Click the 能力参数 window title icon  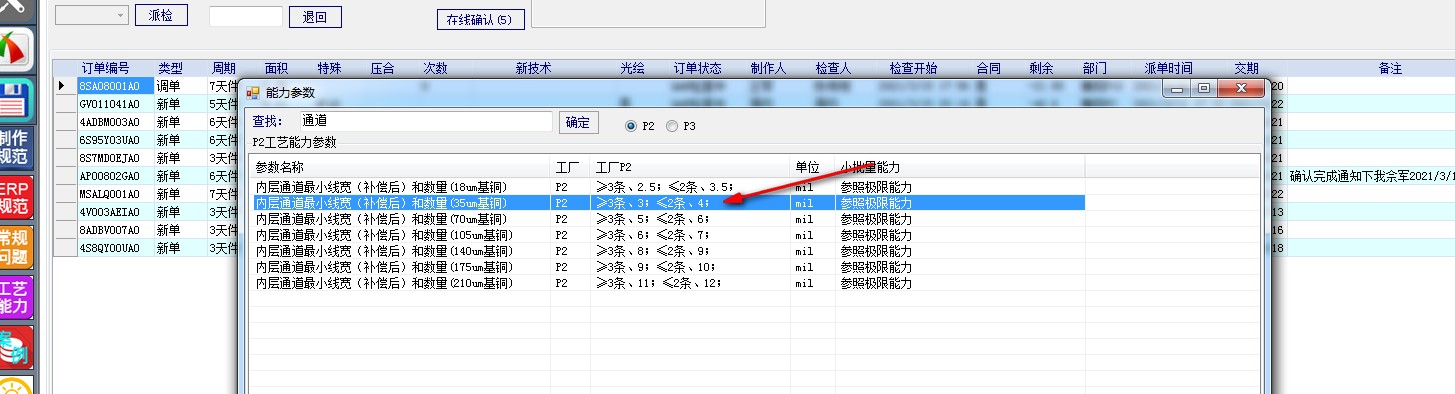252,92
